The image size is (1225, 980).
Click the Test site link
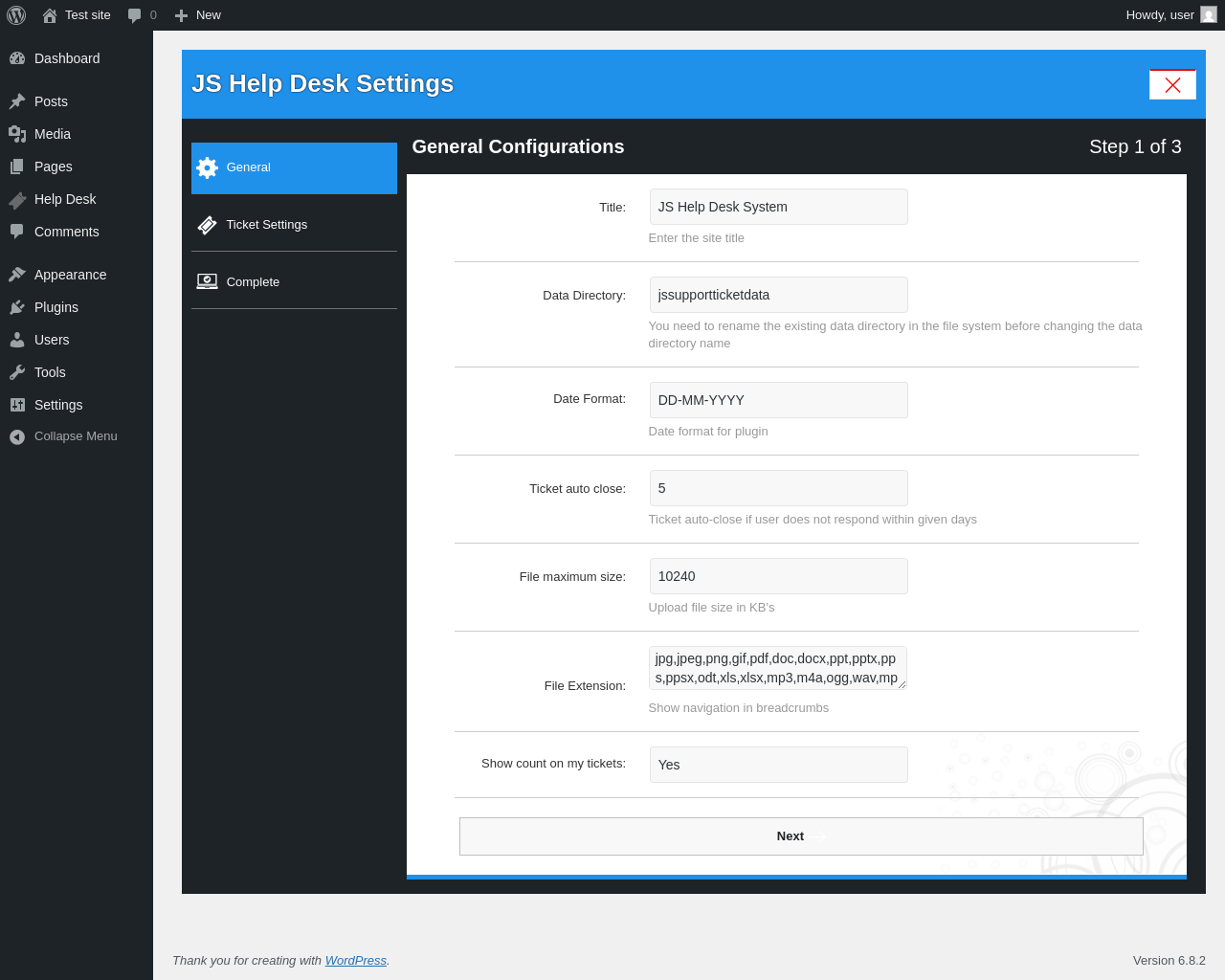pos(88,15)
